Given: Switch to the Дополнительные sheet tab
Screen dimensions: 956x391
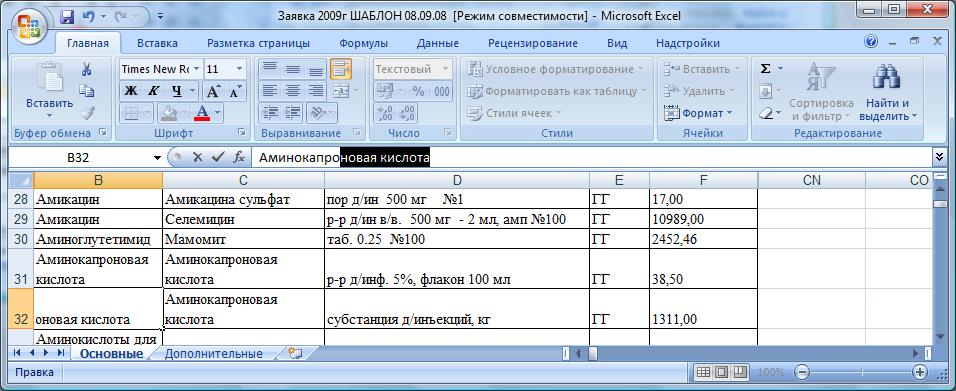Looking at the screenshot, I should (214, 354).
